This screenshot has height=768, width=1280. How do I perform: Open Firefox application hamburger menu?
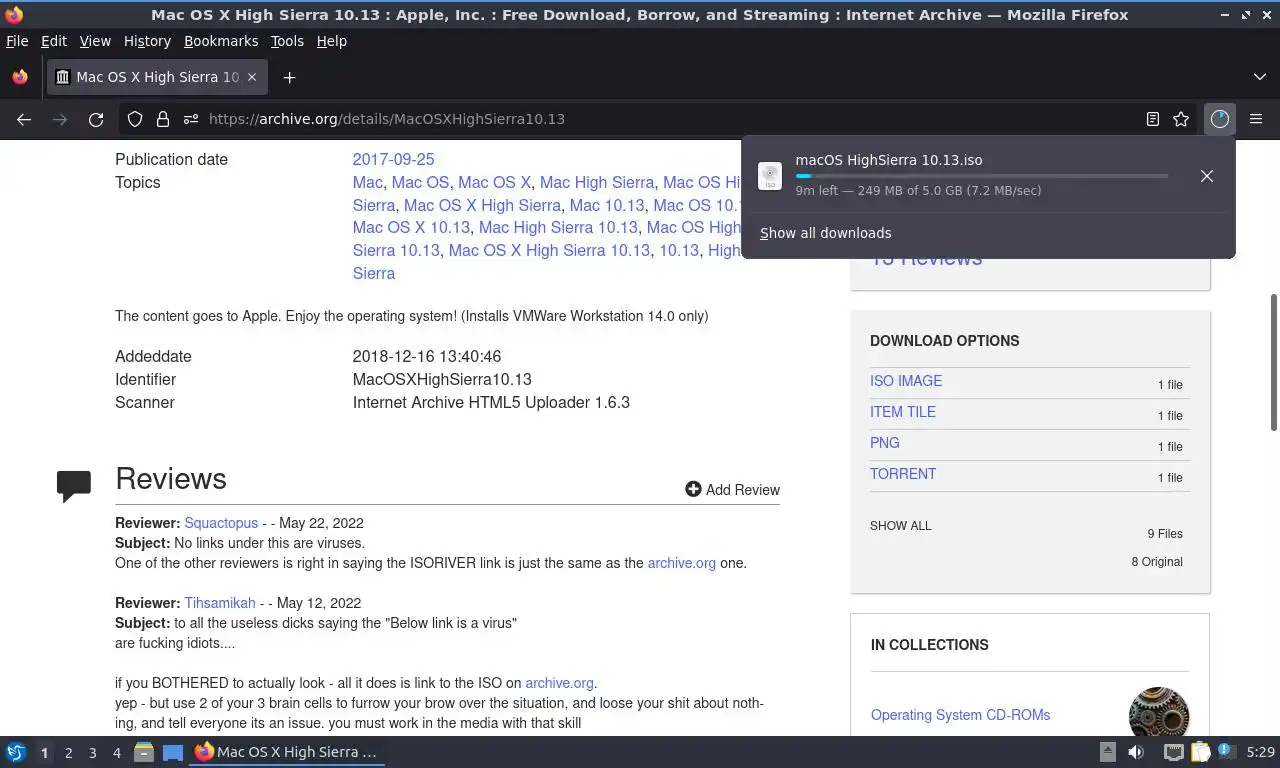(1256, 119)
